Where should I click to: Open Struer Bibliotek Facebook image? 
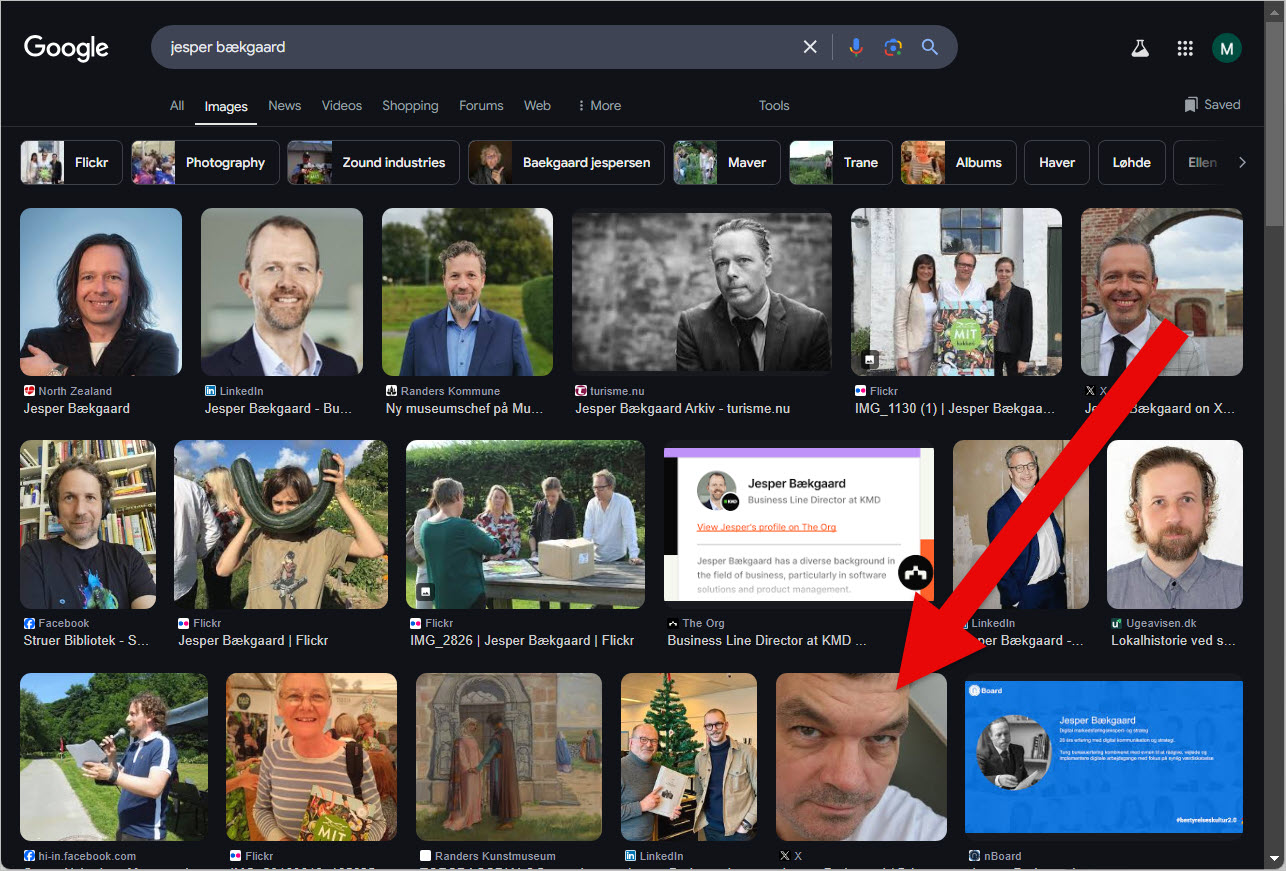coord(88,524)
